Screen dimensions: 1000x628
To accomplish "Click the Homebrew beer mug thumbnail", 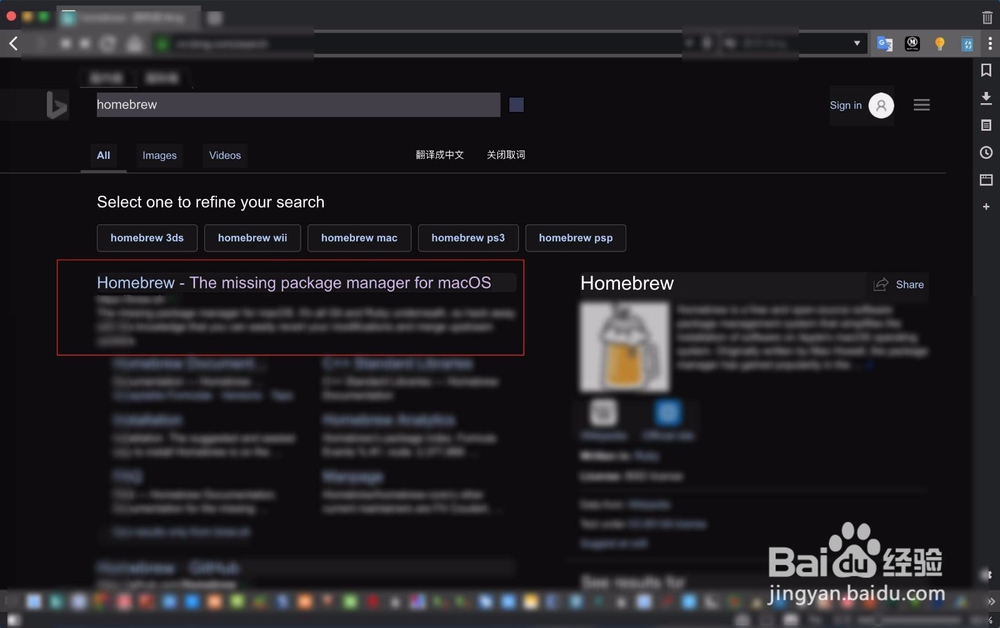I will pos(624,347).
